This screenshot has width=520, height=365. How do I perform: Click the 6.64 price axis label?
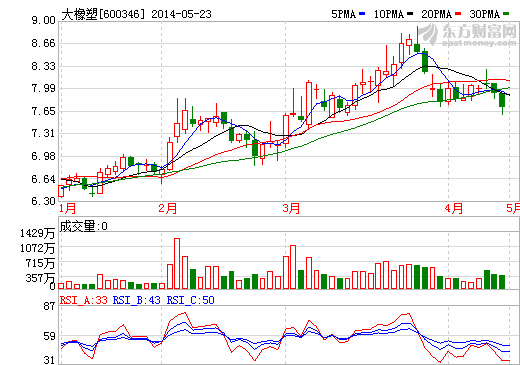pyautogui.click(x=43, y=179)
